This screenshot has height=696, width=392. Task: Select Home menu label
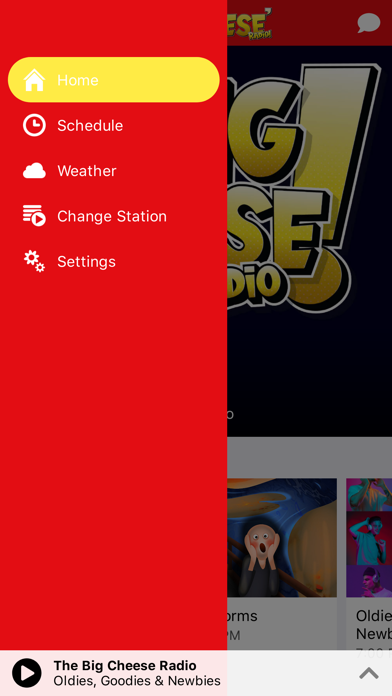[78, 80]
